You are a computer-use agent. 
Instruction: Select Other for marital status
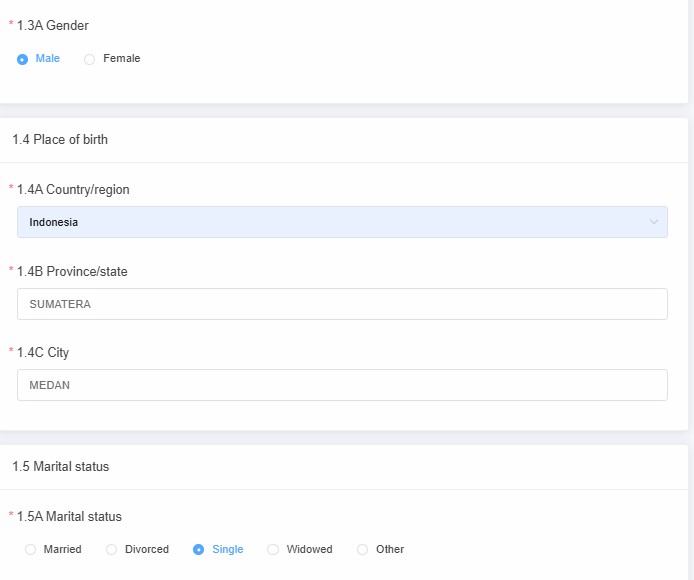(362, 549)
